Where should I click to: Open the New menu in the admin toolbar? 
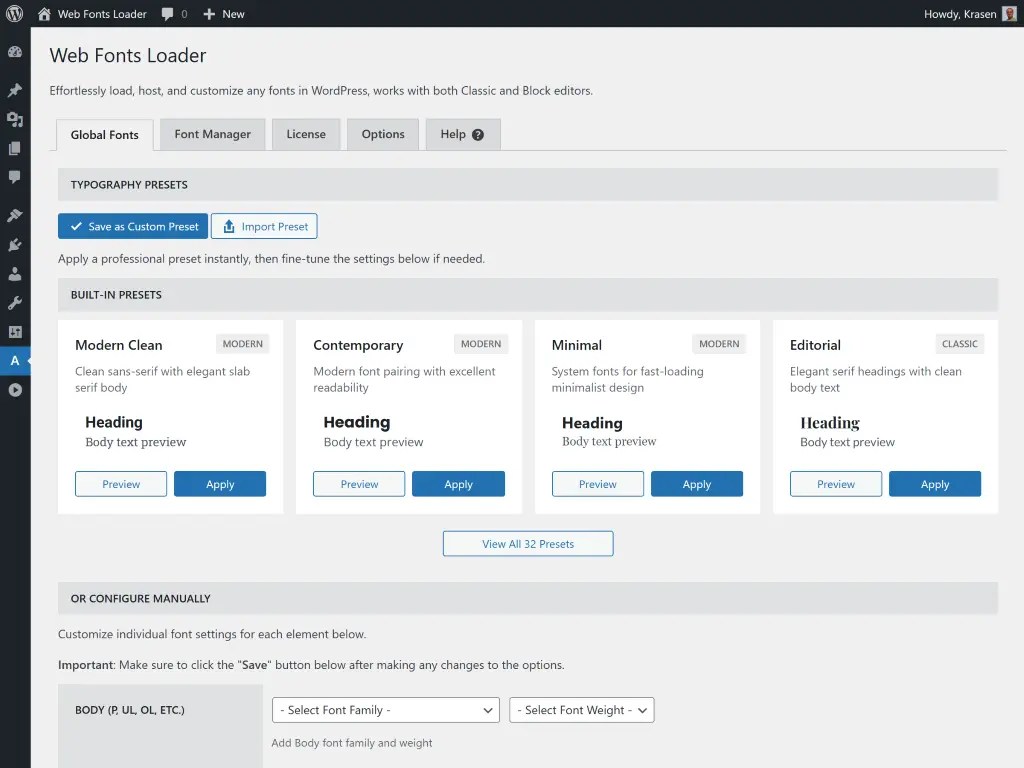tap(224, 14)
